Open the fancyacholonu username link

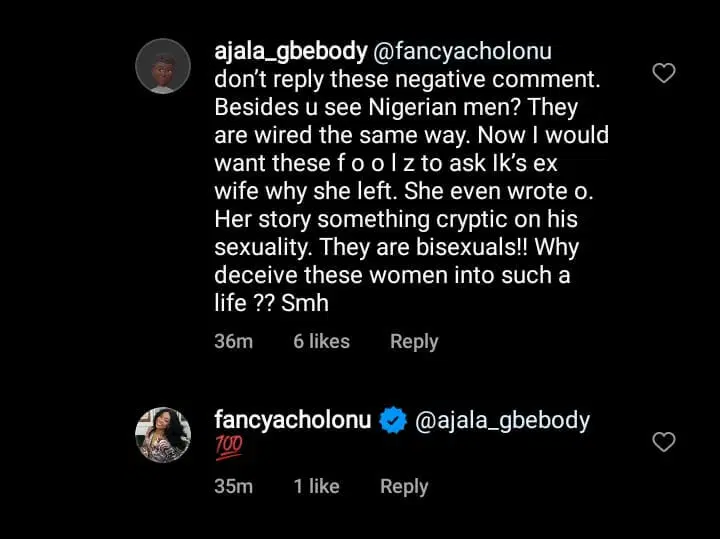coord(293,420)
